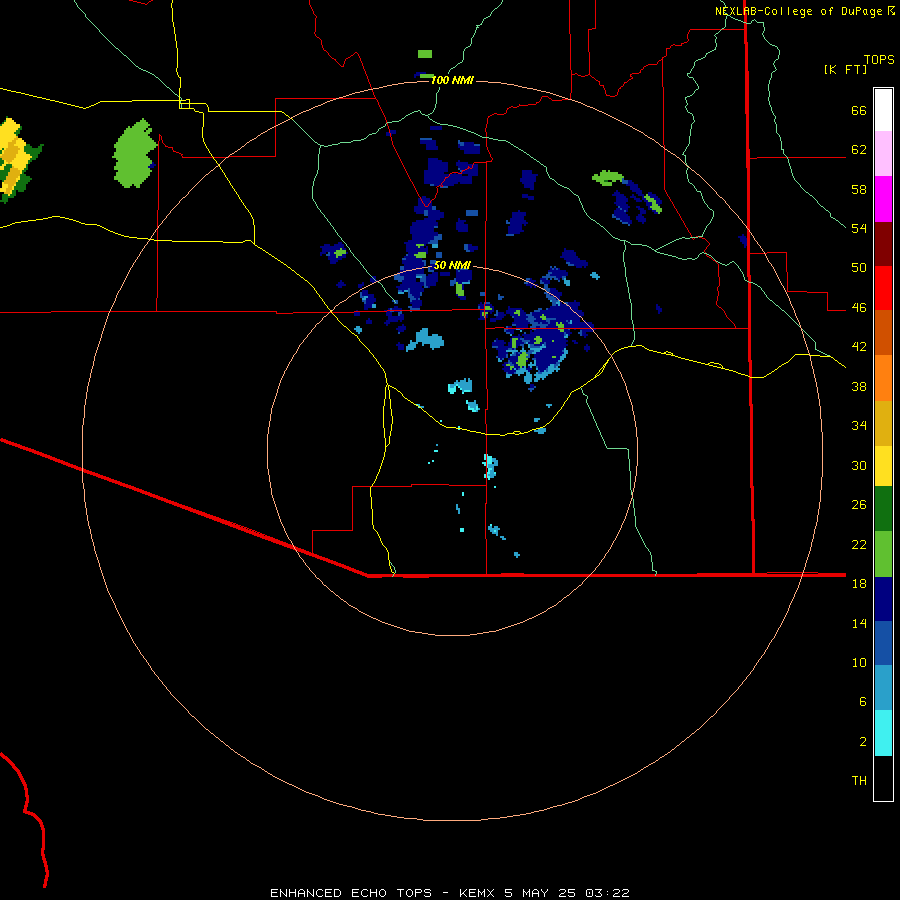This screenshot has width=900, height=900.
Task: Click the '30' legend value
Action: click(859, 465)
